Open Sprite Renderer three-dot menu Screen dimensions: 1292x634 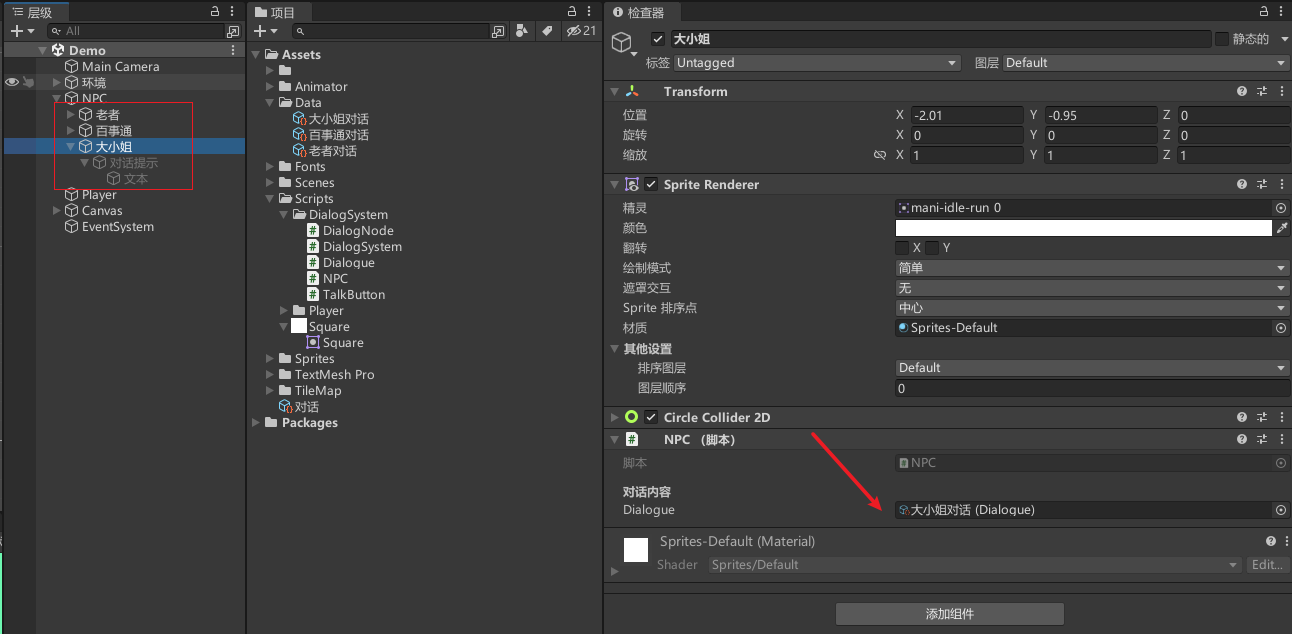point(1280,185)
